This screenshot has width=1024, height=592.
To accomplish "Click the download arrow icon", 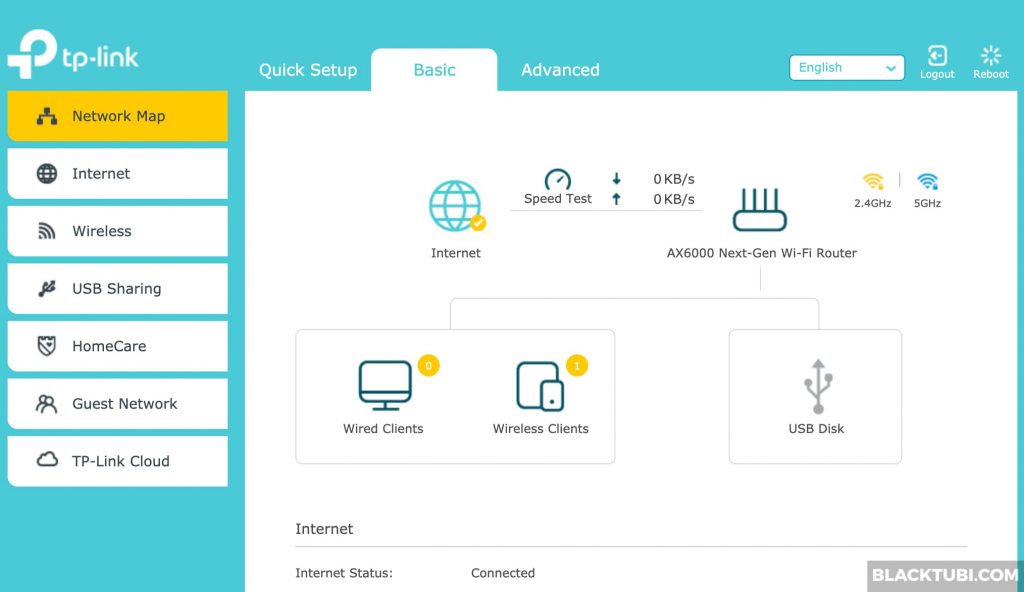I will tap(616, 178).
